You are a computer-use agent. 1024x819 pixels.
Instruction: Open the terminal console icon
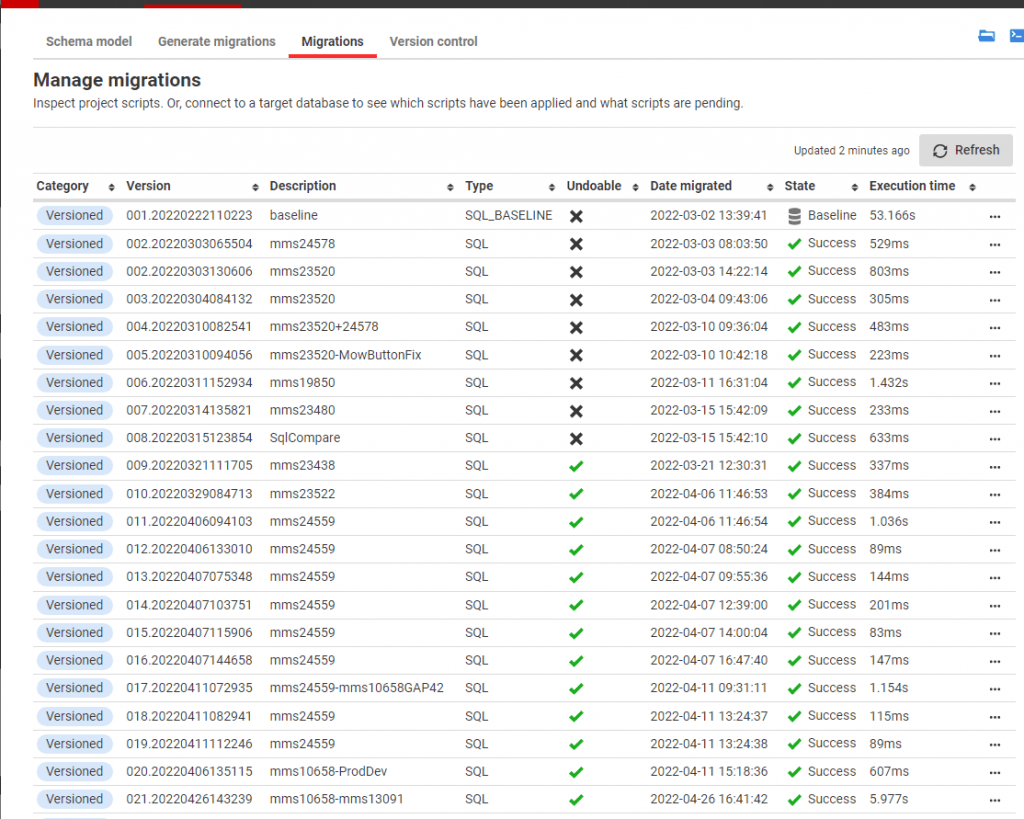pyautogui.click(x=1017, y=35)
